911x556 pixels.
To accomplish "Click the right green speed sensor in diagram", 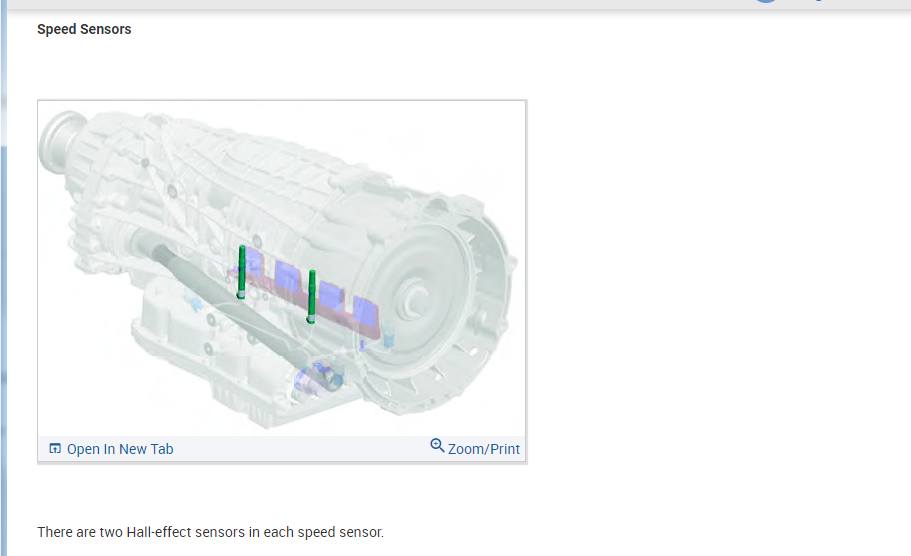I will coord(312,295).
